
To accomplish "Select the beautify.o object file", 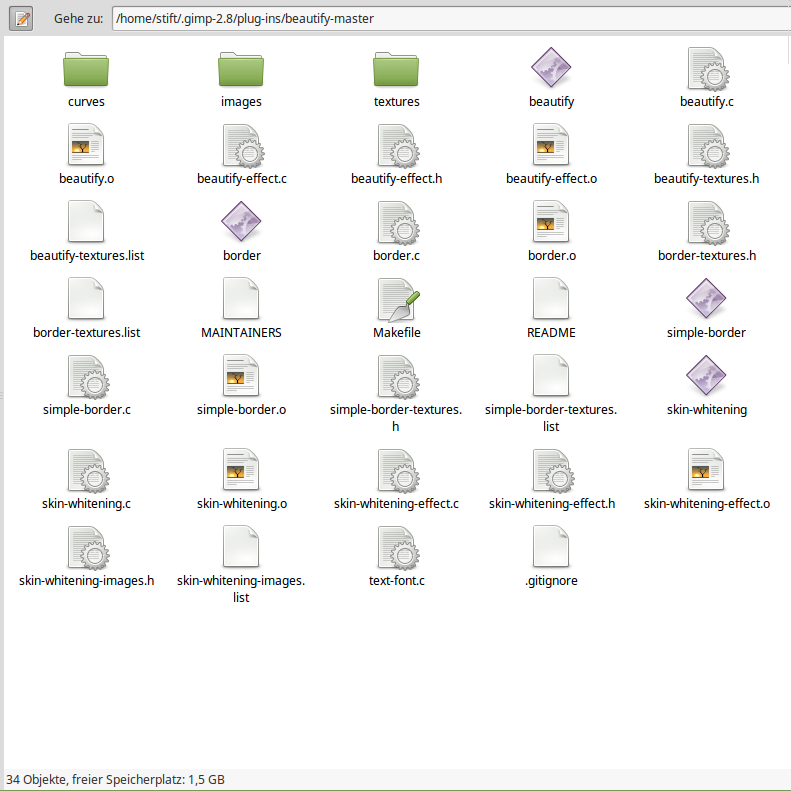I will (x=86, y=146).
